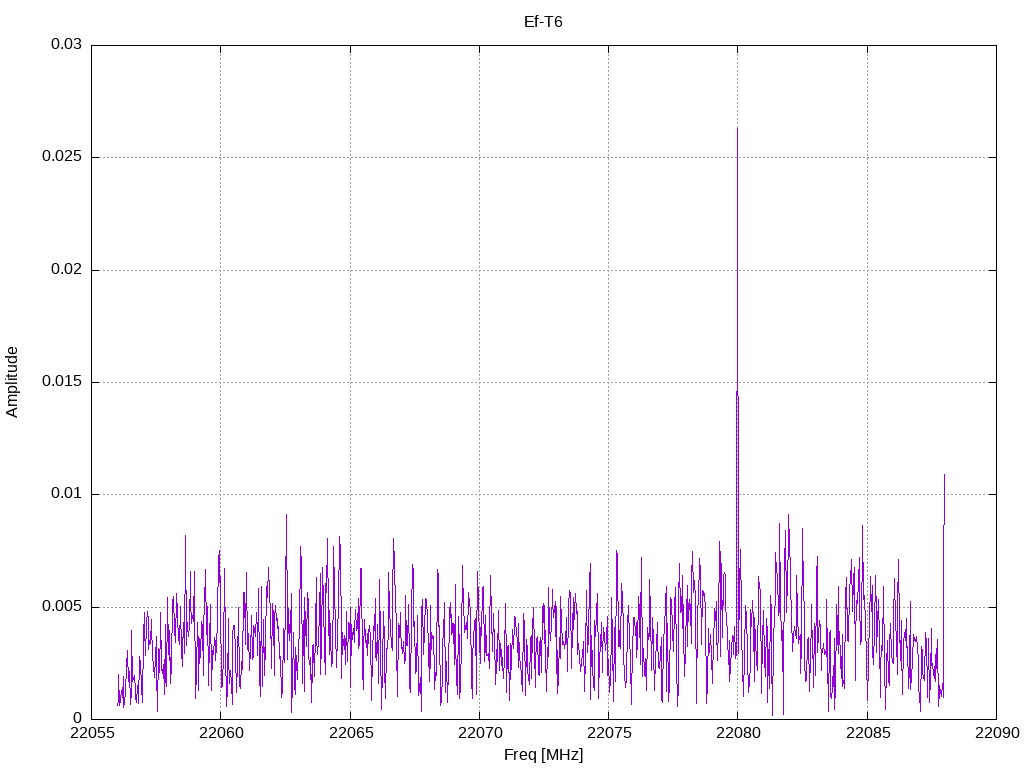Click the x-axis tick label 22065
The width and height of the screenshot is (1024, 768).
(350, 733)
